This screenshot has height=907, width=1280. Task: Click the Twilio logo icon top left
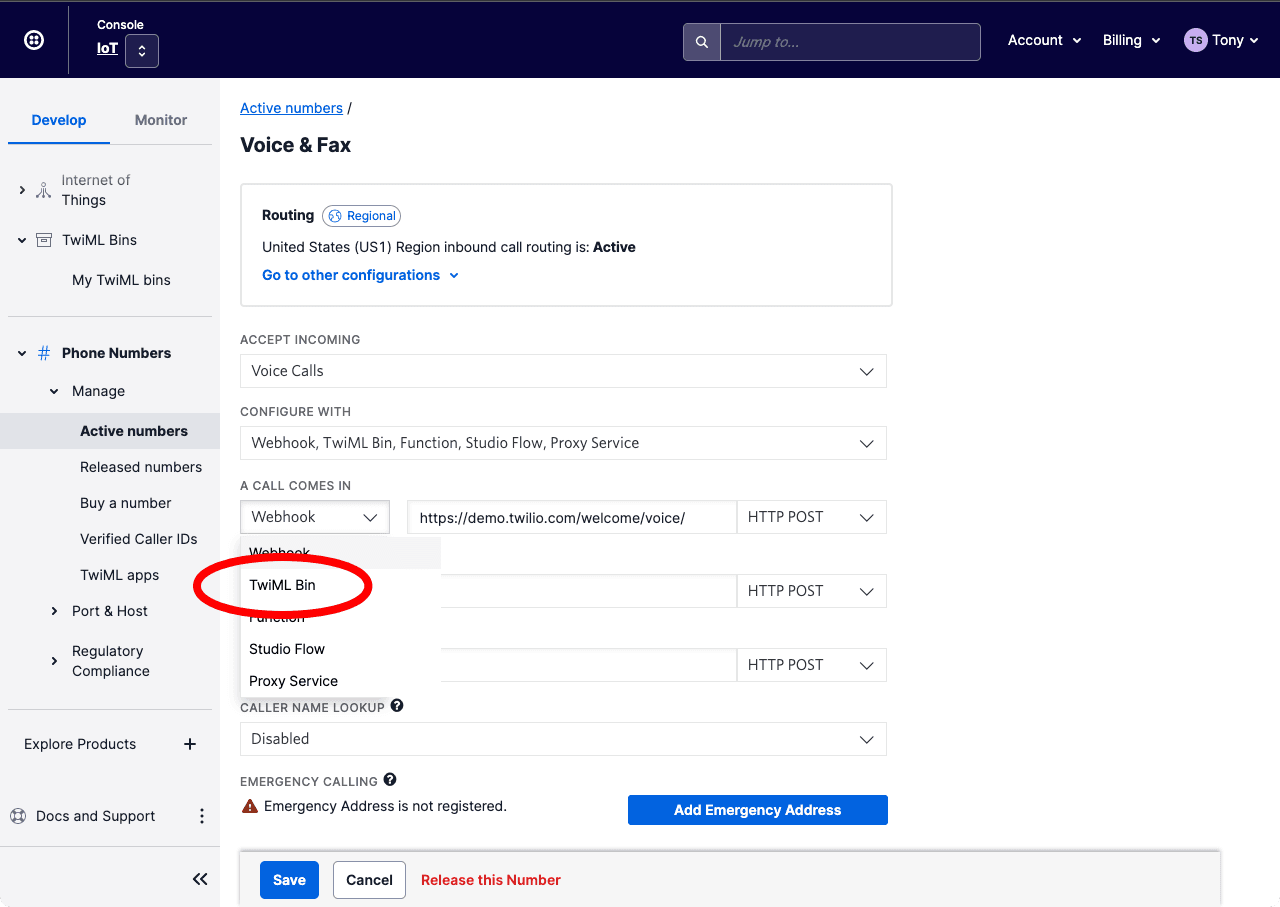[x=33, y=39]
